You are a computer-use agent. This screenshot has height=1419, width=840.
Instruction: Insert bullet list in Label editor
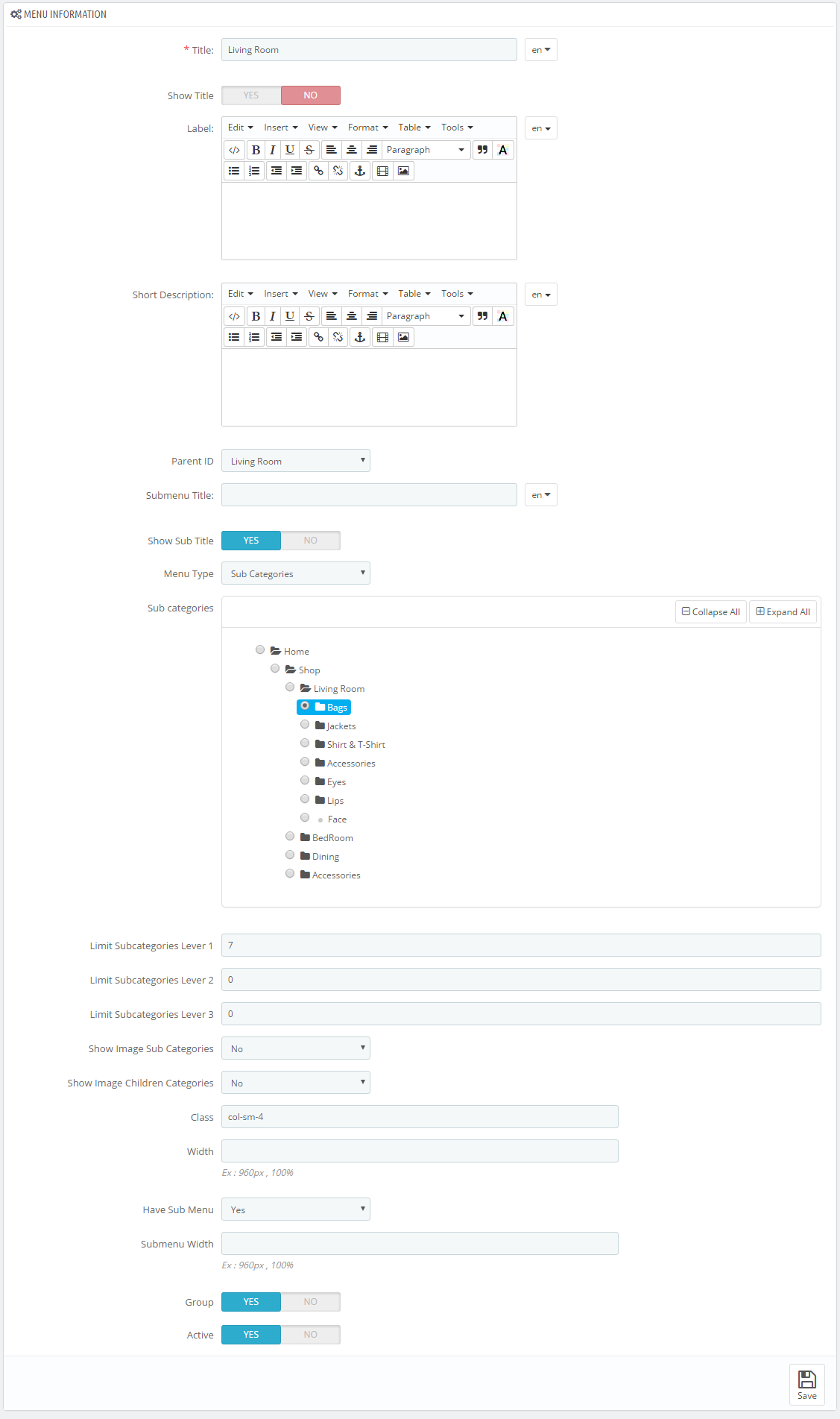click(x=234, y=171)
